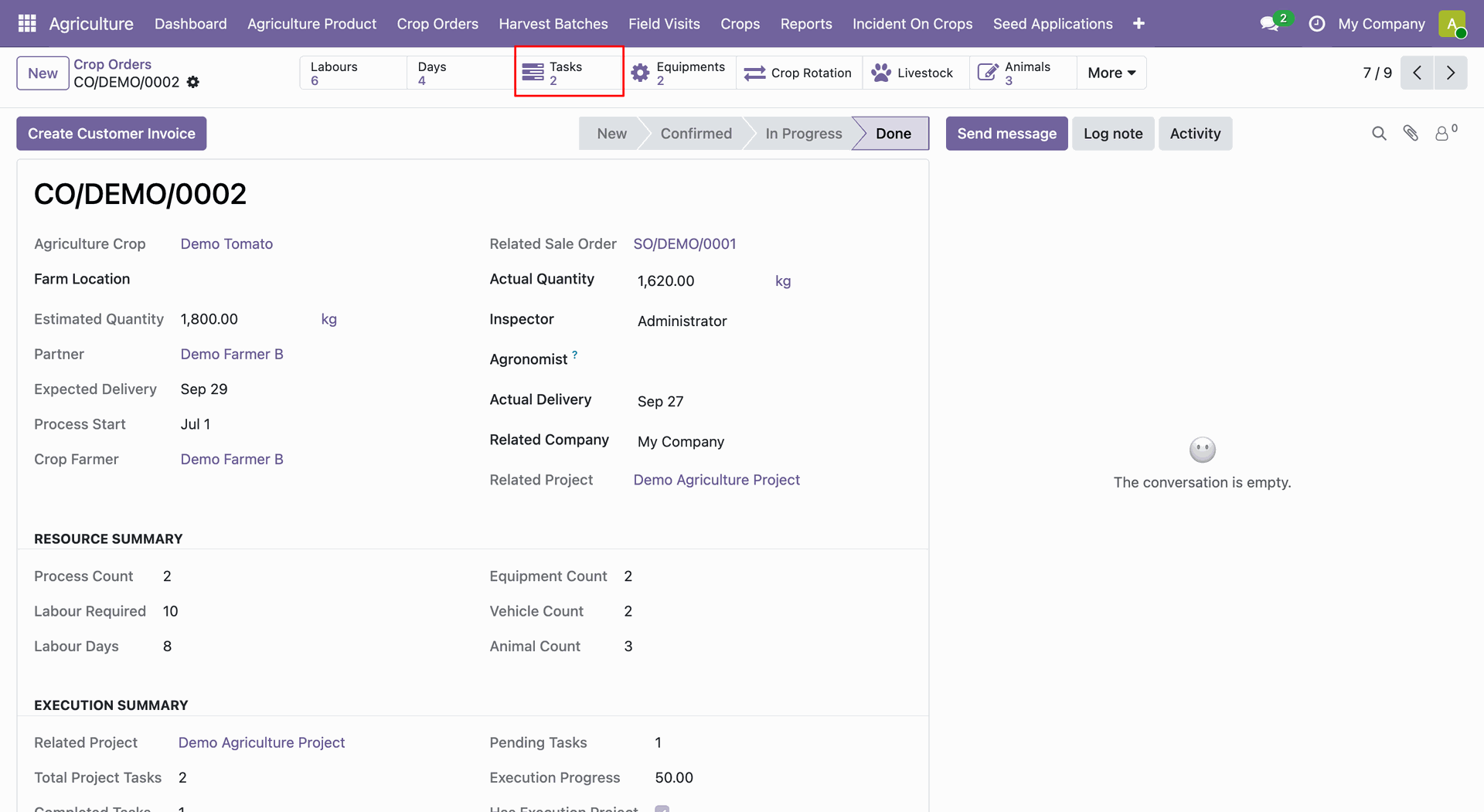
Task: Click the Actual Quantity value 1,620.00
Action: (x=665, y=281)
